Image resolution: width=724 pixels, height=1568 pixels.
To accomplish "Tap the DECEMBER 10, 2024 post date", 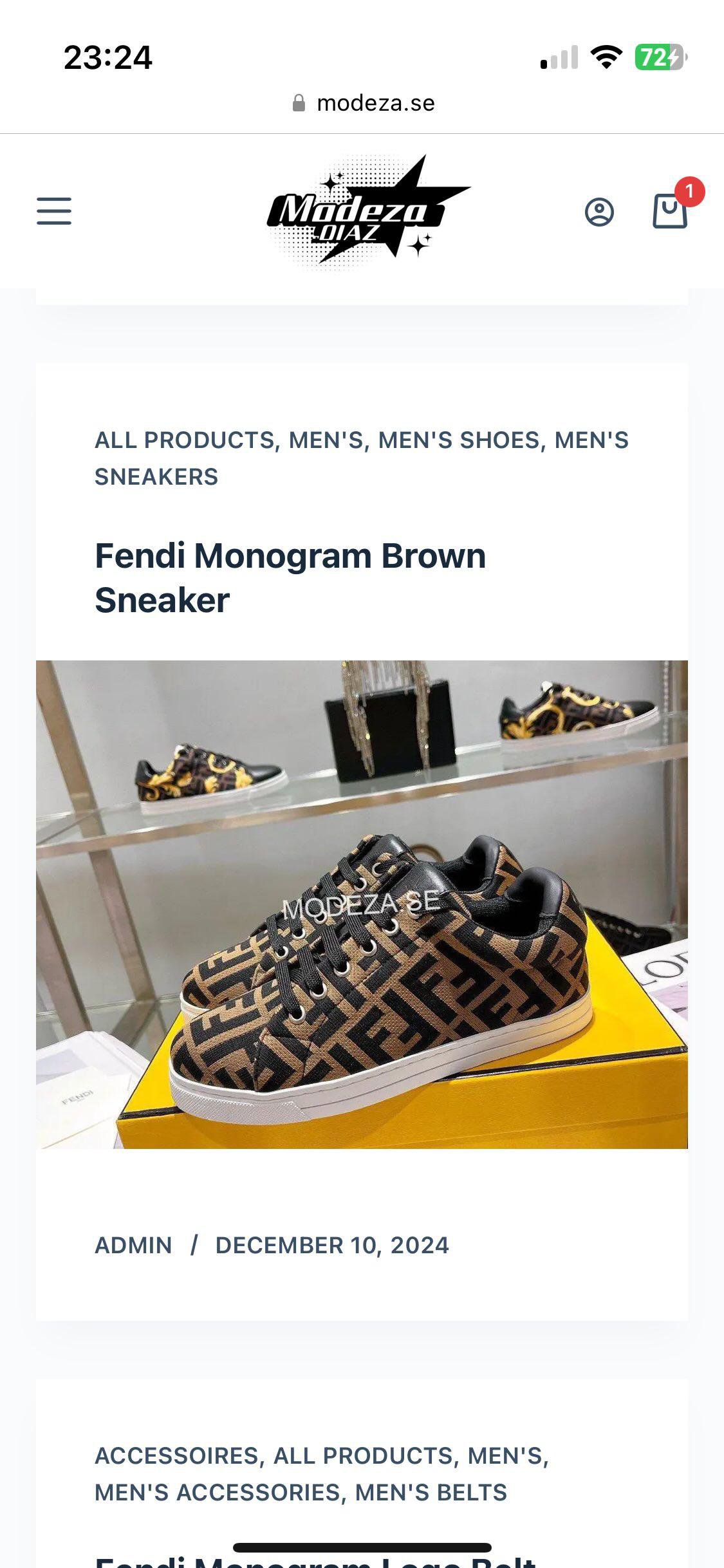I will (332, 1246).
